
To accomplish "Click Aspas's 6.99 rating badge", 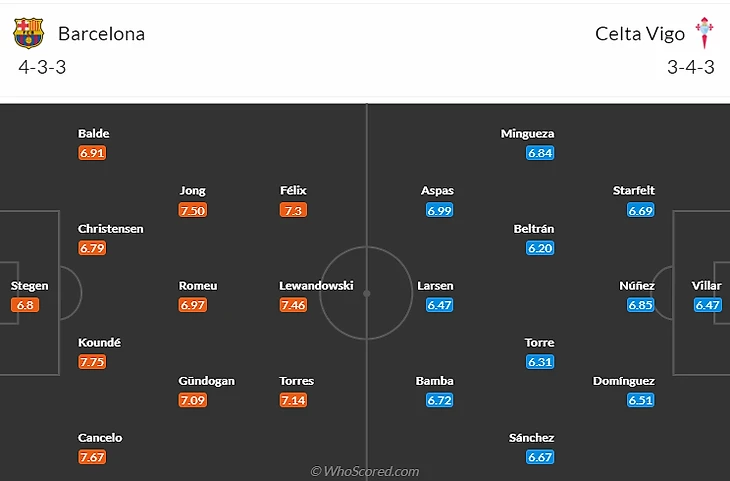I will [x=440, y=210].
